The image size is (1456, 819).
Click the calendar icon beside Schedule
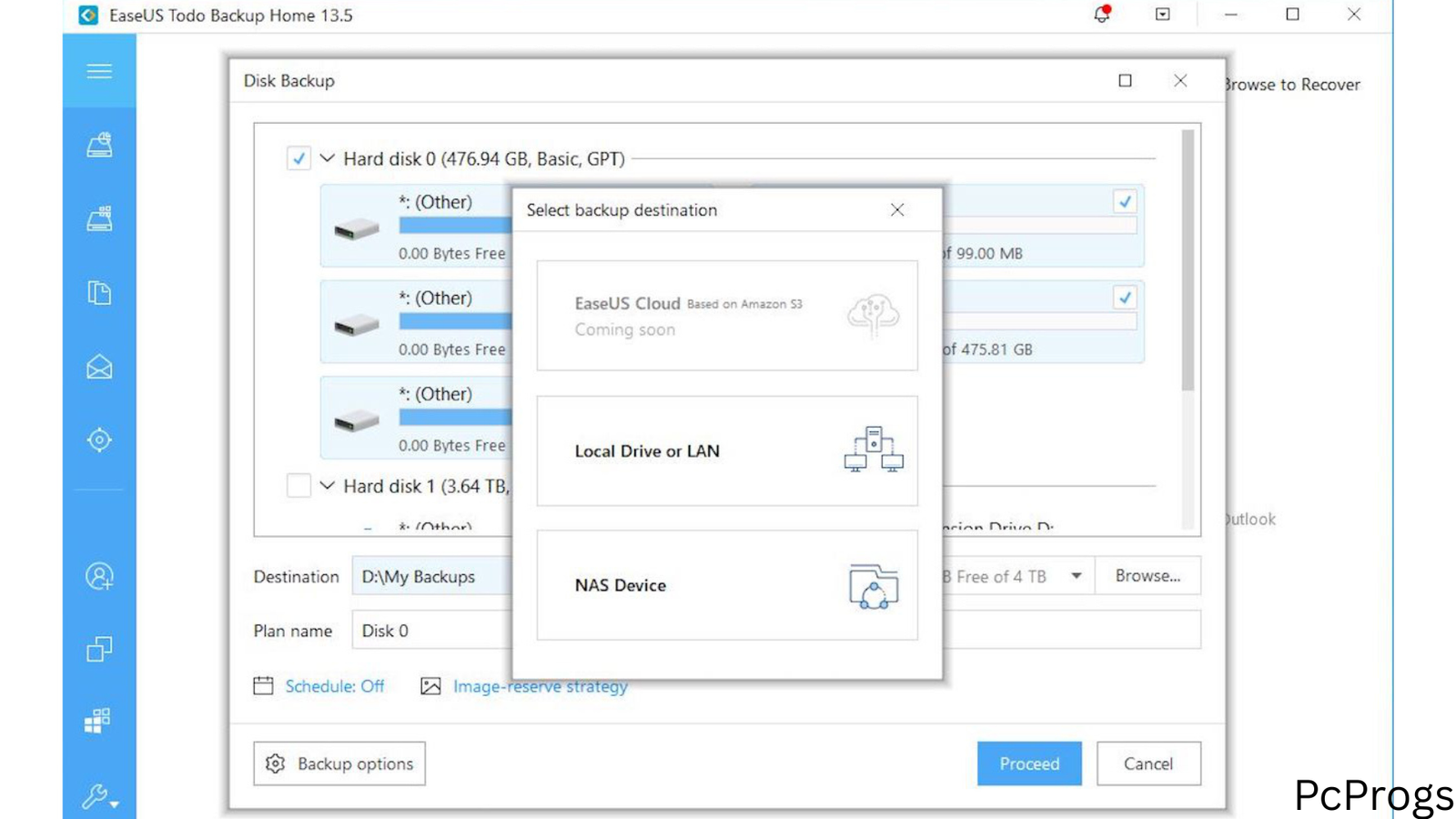(x=263, y=686)
